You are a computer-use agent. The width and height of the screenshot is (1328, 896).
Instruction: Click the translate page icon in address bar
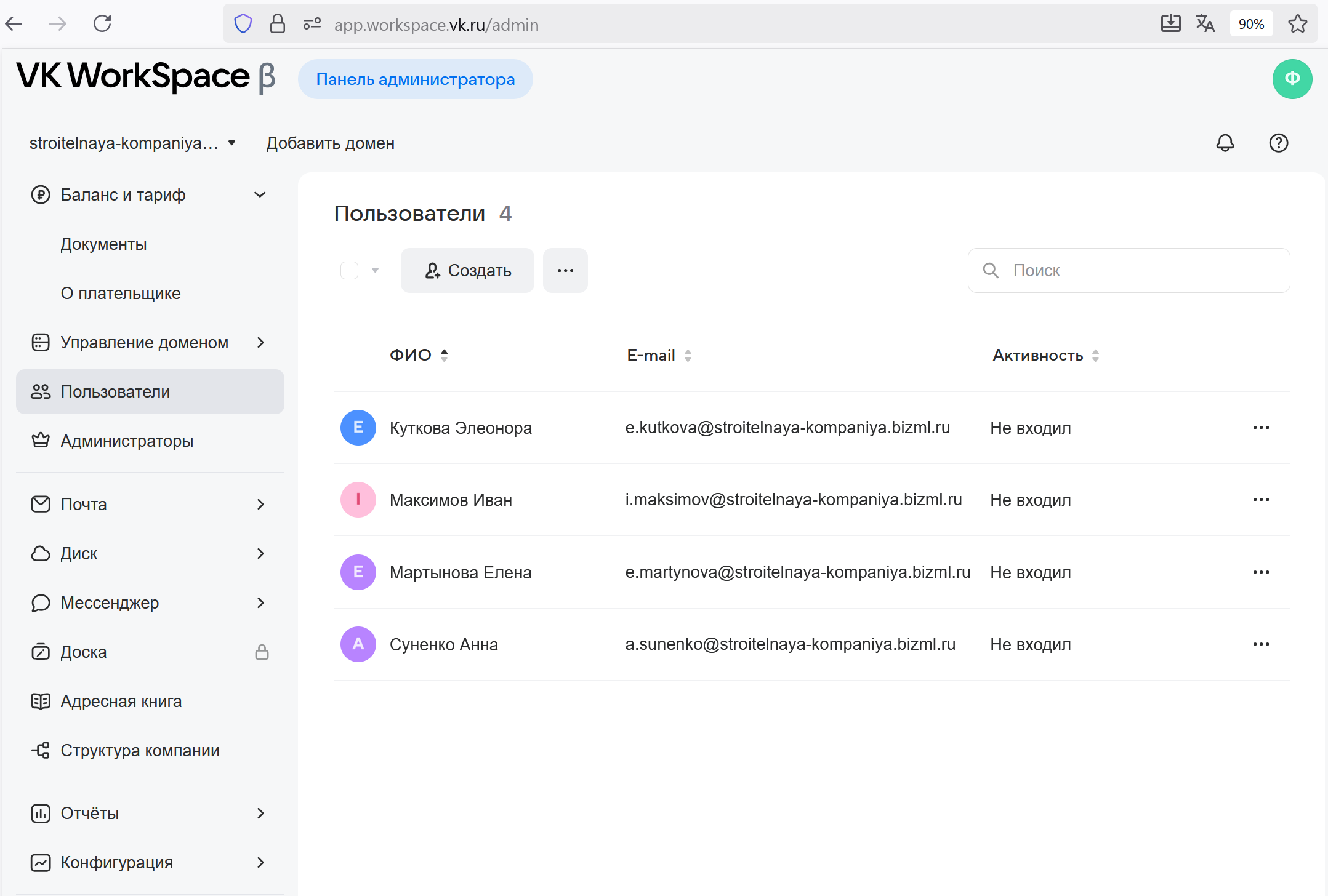click(1204, 24)
